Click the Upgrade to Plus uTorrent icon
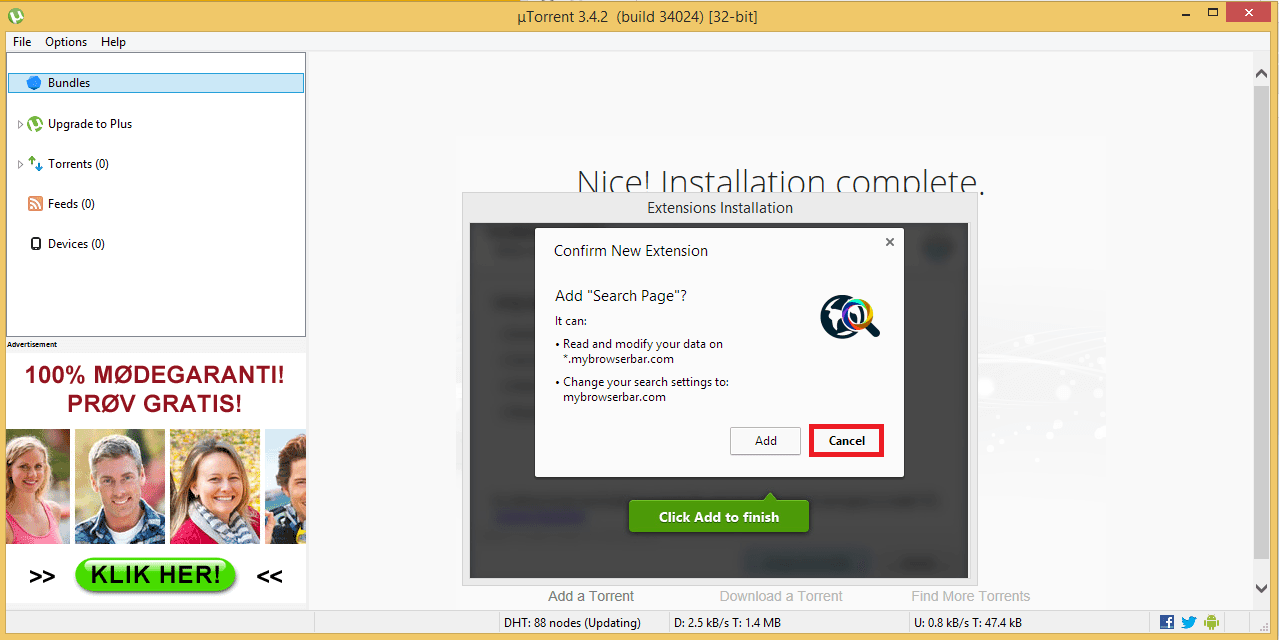This screenshot has width=1279, height=640. click(x=35, y=124)
